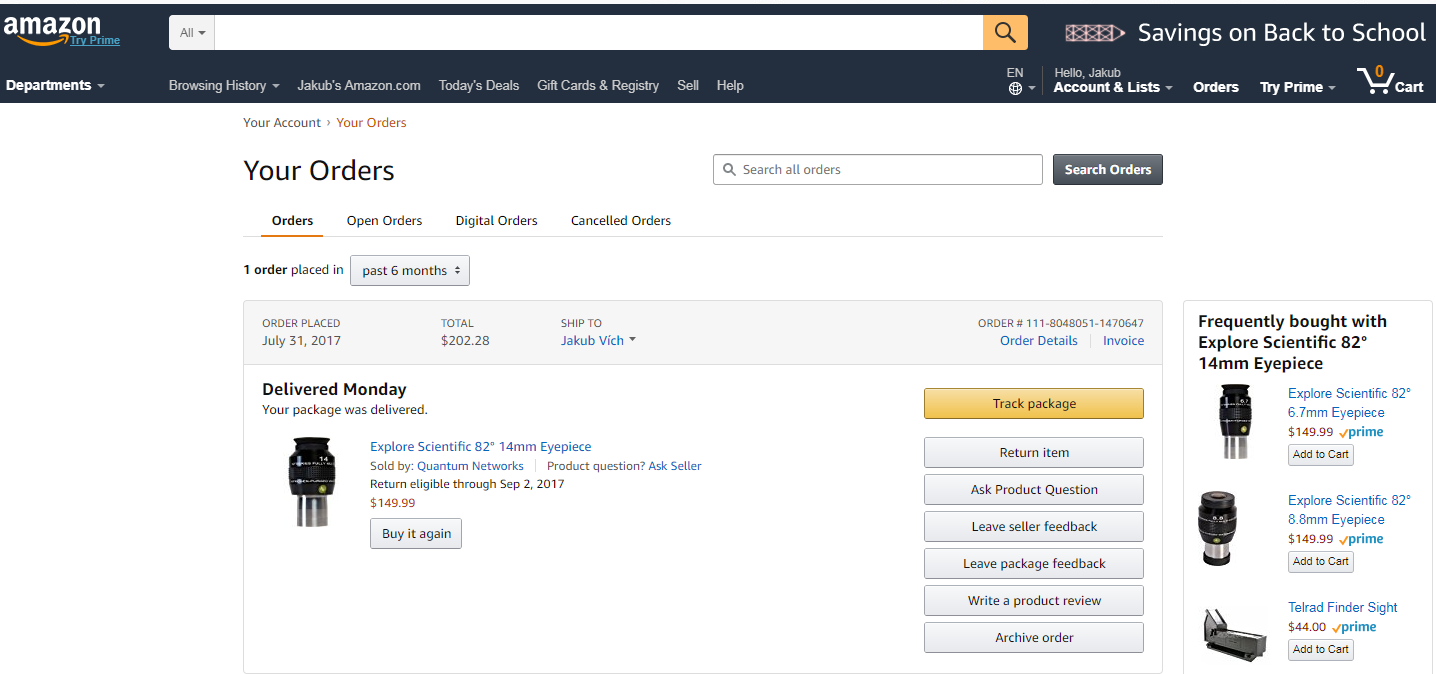The image size is (1436, 674).
Task: Expand the 'past 6 months' dropdown
Action: pos(410,271)
